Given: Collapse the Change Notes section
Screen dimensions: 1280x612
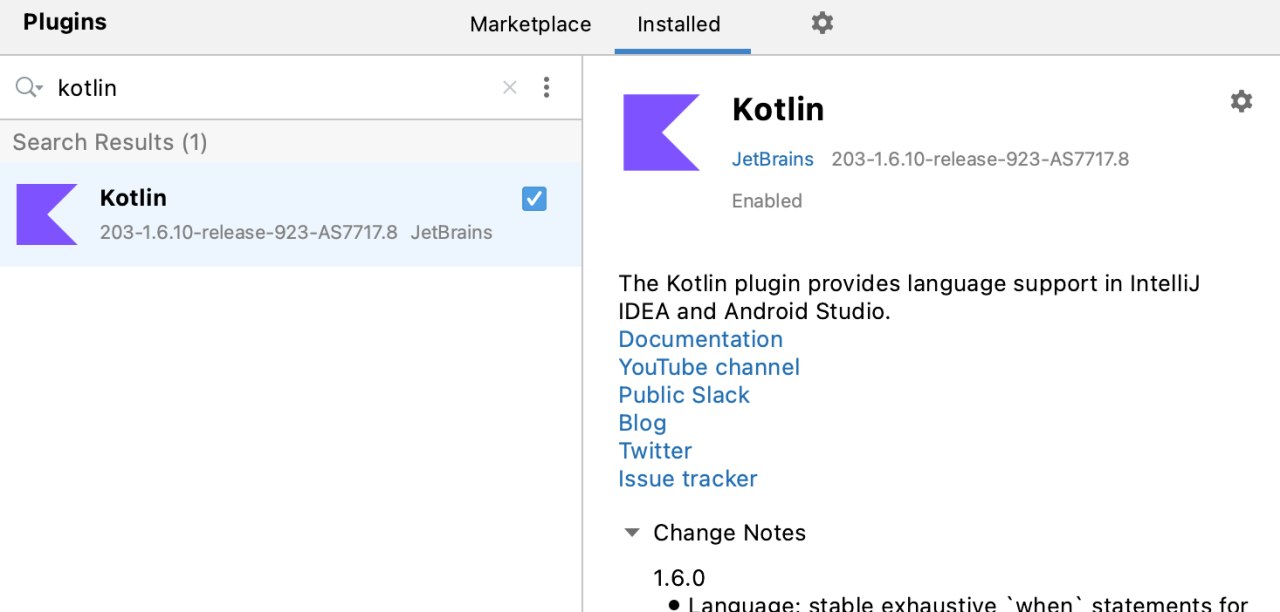Looking at the screenshot, I should pyautogui.click(x=631, y=533).
